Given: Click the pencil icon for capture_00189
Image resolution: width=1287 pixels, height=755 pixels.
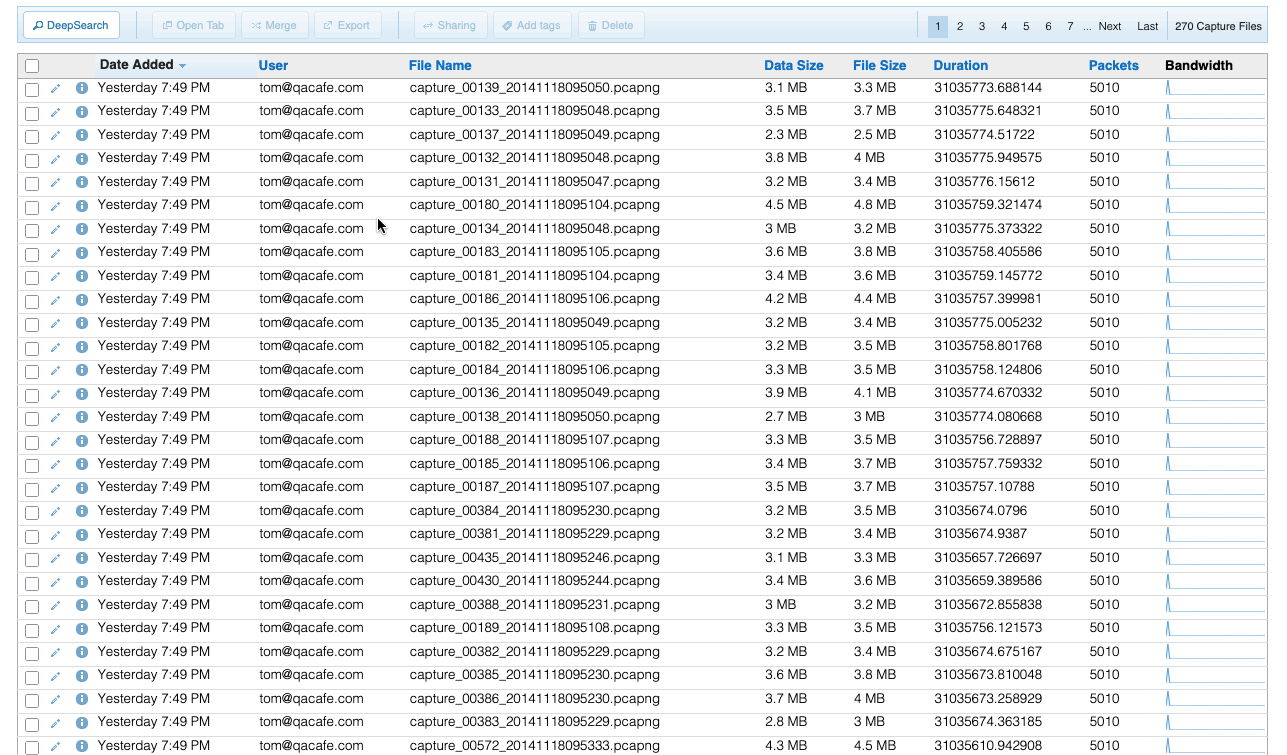Looking at the screenshot, I should click(x=56, y=630).
